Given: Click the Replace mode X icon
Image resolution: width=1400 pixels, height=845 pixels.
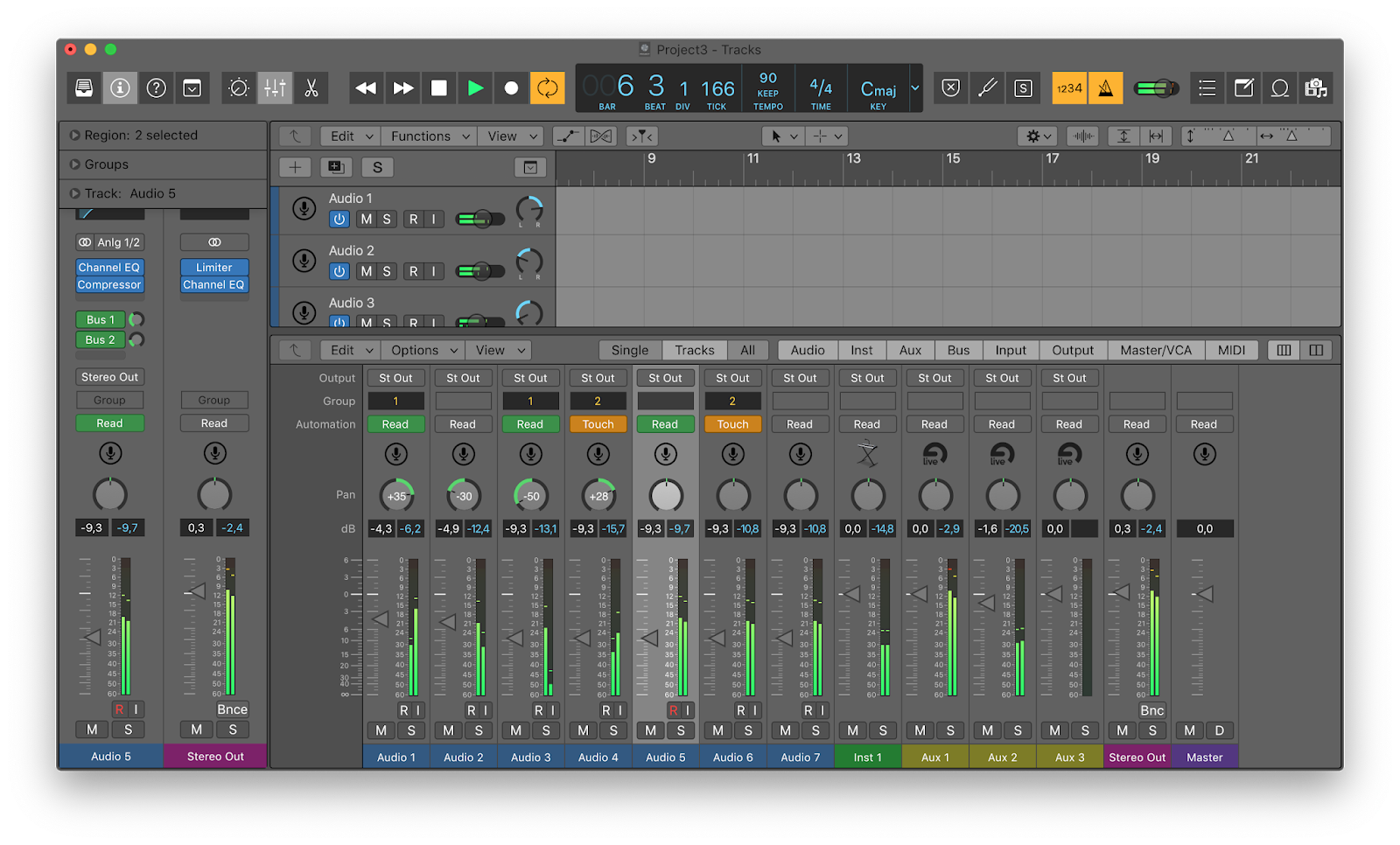Looking at the screenshot, I should tap(951, 87).
